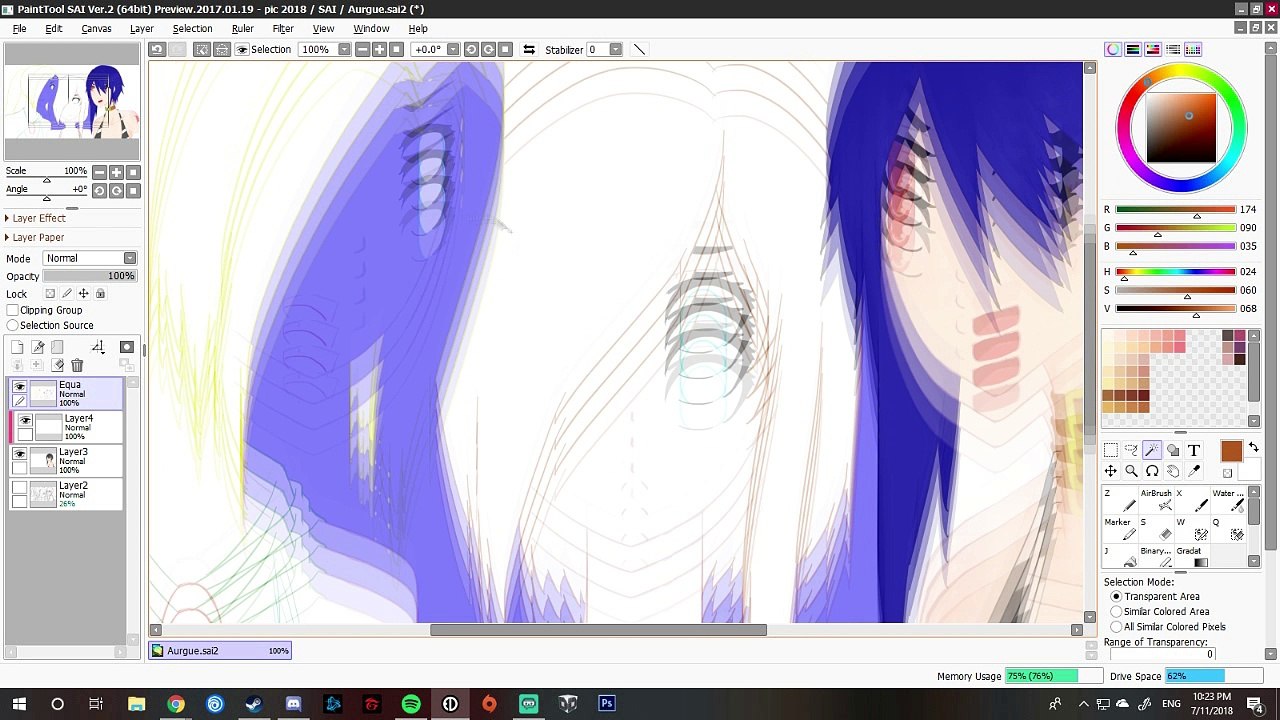Swap foreground and background colors

pyautogui.click(x=1253, y=448)
